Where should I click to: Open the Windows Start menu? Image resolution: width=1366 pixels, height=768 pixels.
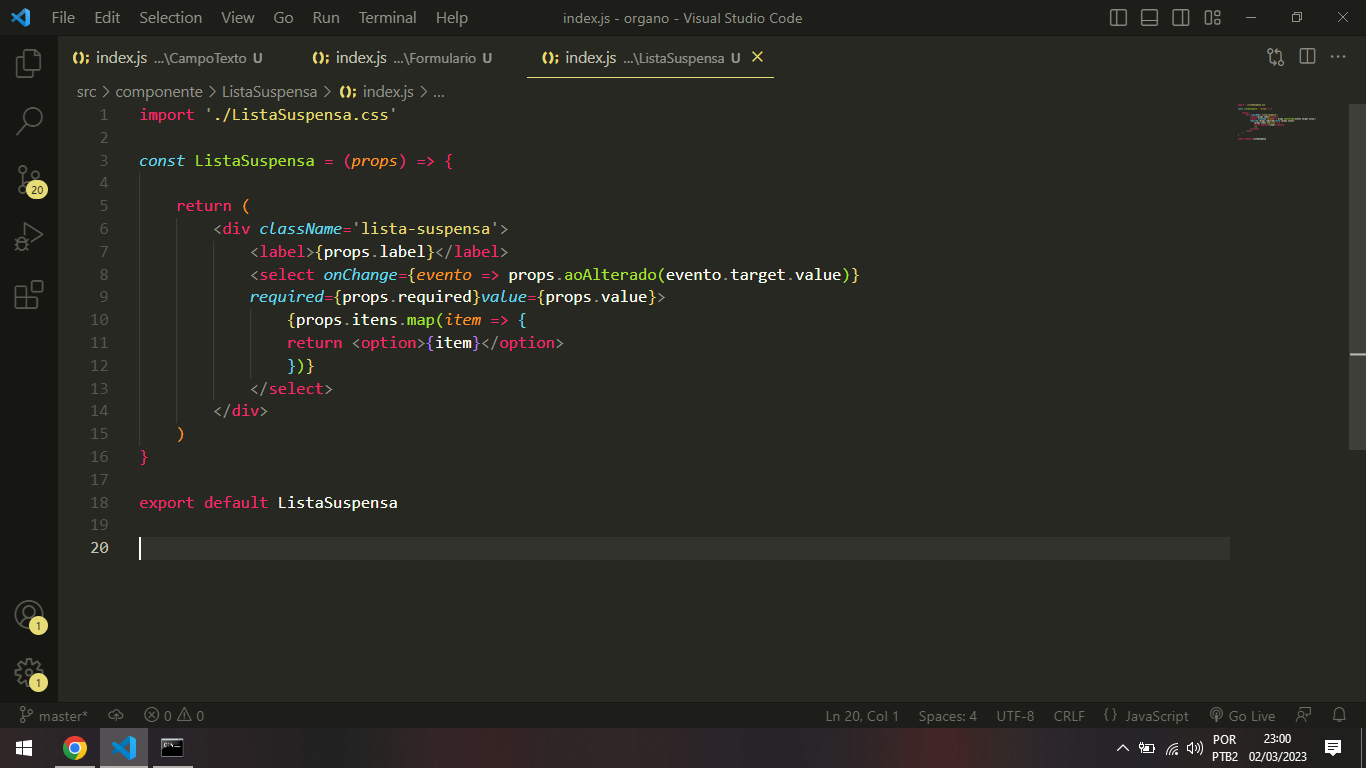coord(24,748)
